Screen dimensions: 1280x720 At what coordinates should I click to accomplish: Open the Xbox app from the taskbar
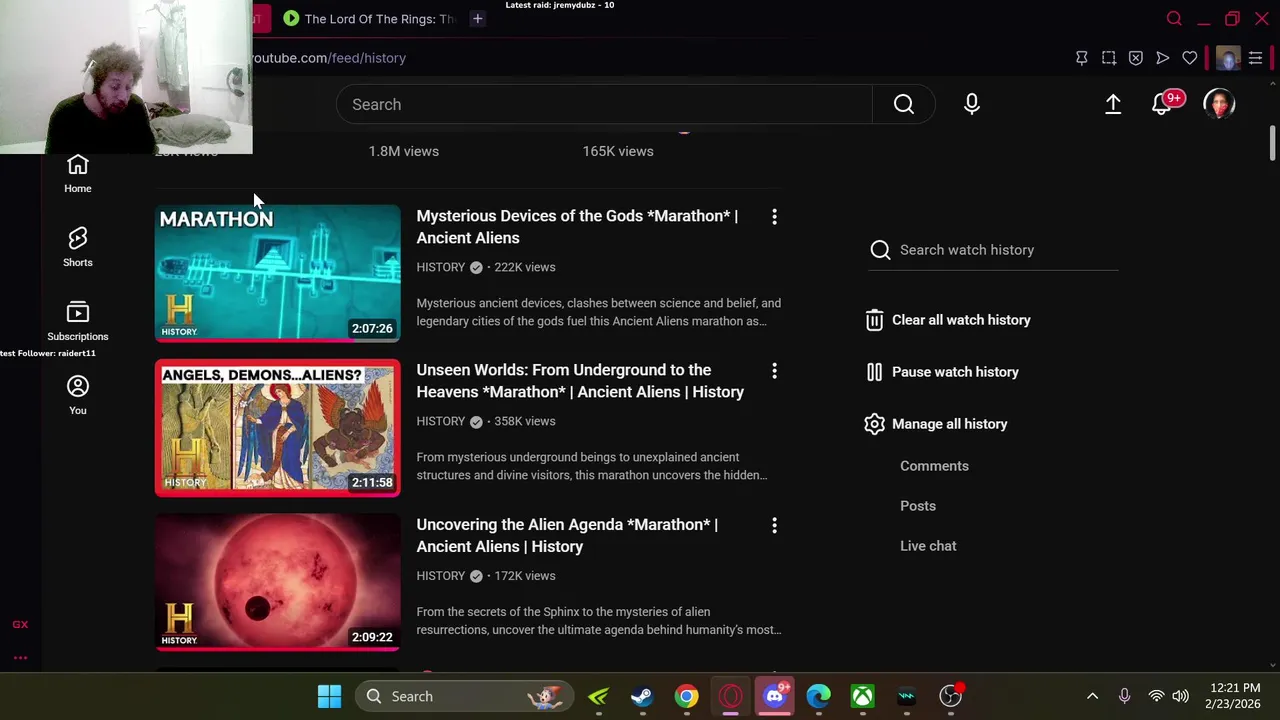coord(863,696)
